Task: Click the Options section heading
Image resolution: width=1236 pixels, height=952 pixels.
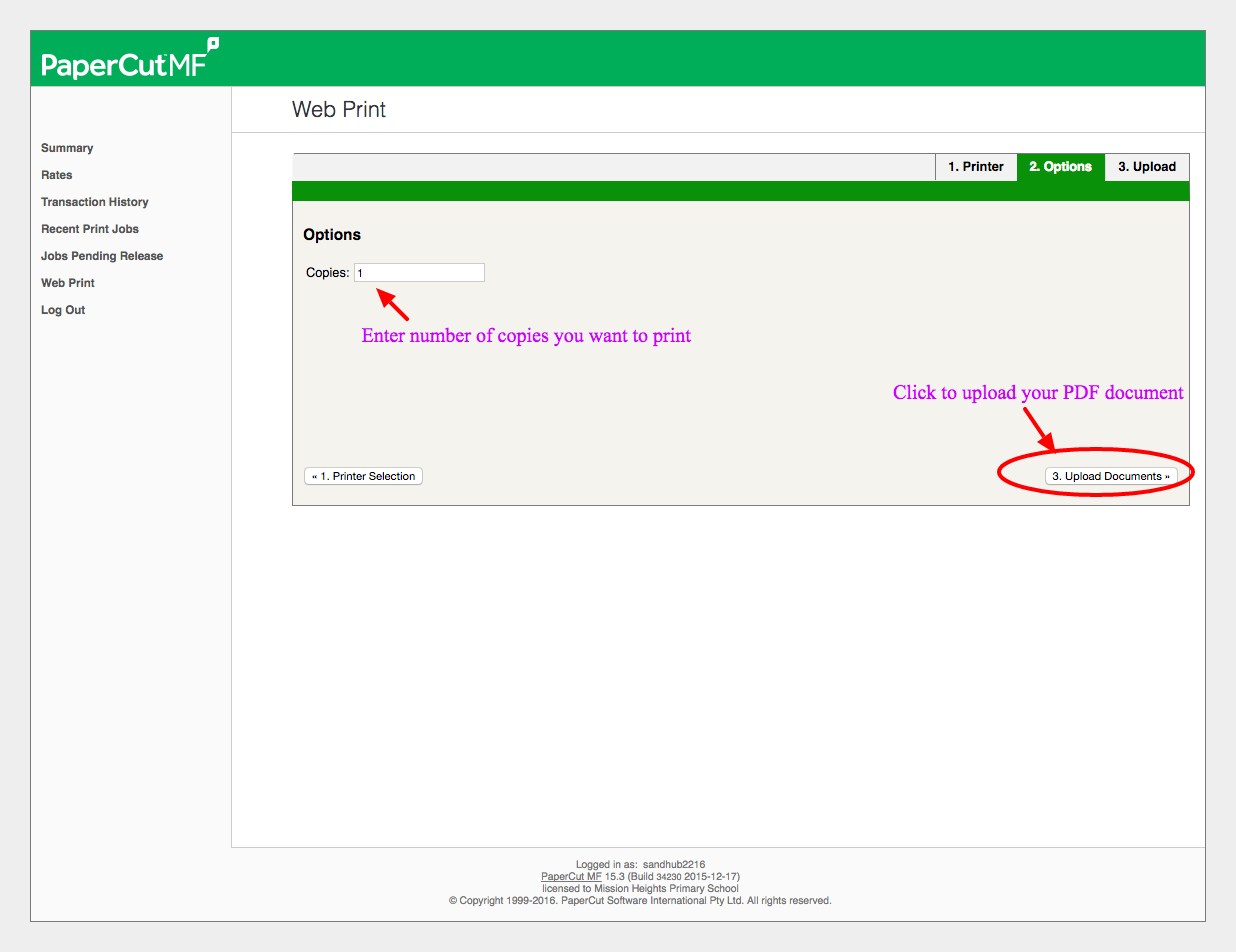Action: coord(332,235)
